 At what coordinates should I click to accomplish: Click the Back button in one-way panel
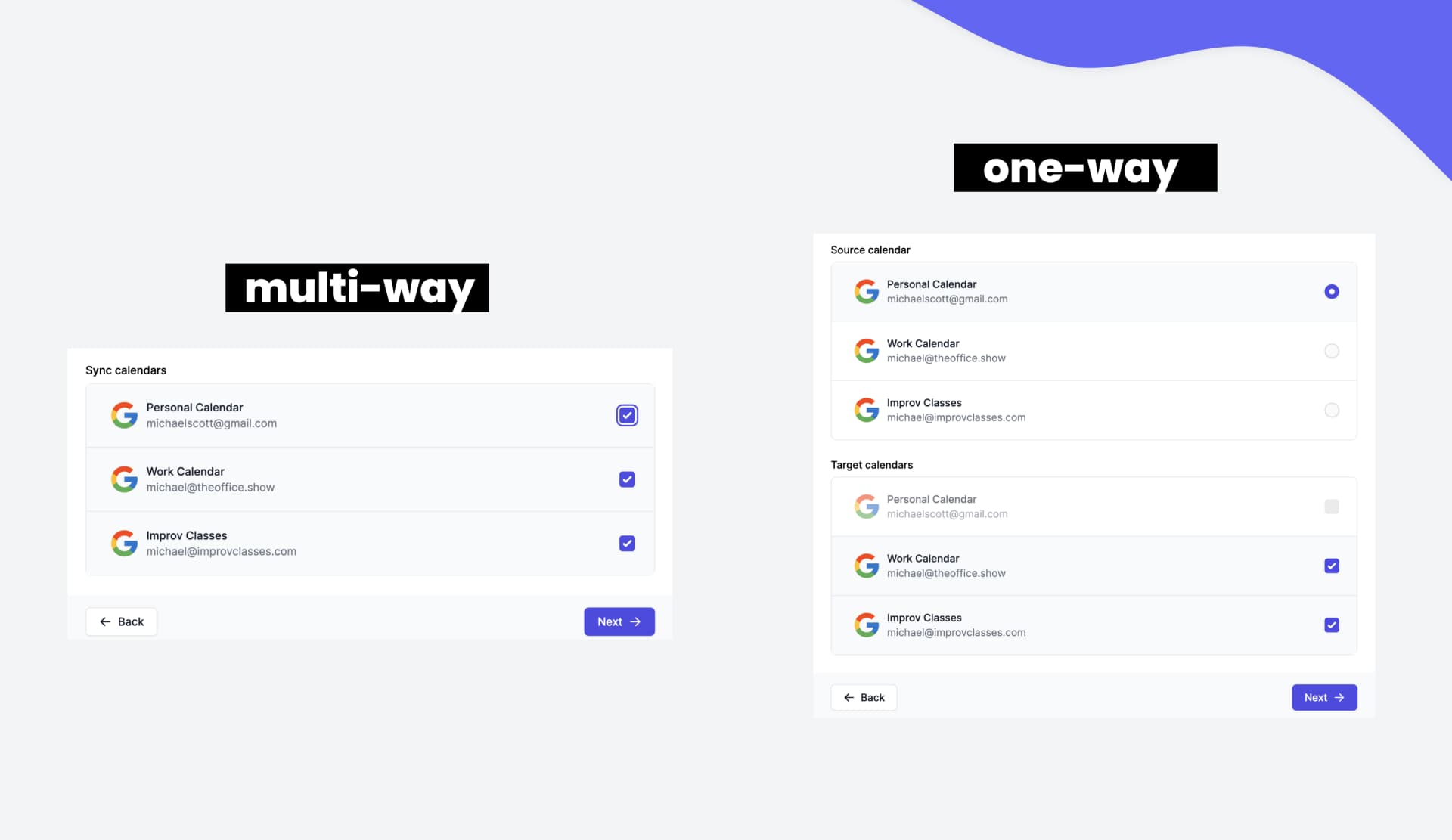(863, 697)
